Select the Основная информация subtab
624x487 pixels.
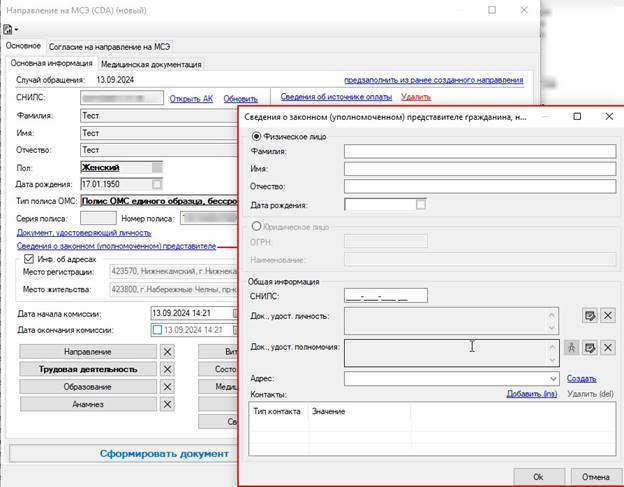tap(51, 63)
